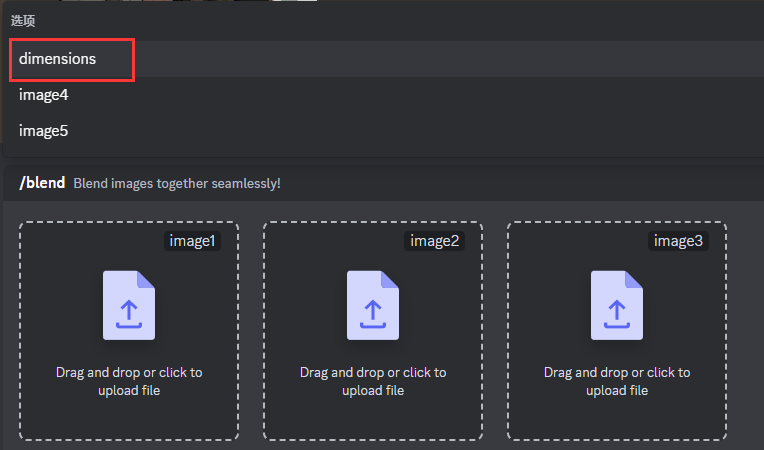Click the 选项 header label
Image resolution: width=764 pixels, height=450 pixels.
tap(23, 21)
